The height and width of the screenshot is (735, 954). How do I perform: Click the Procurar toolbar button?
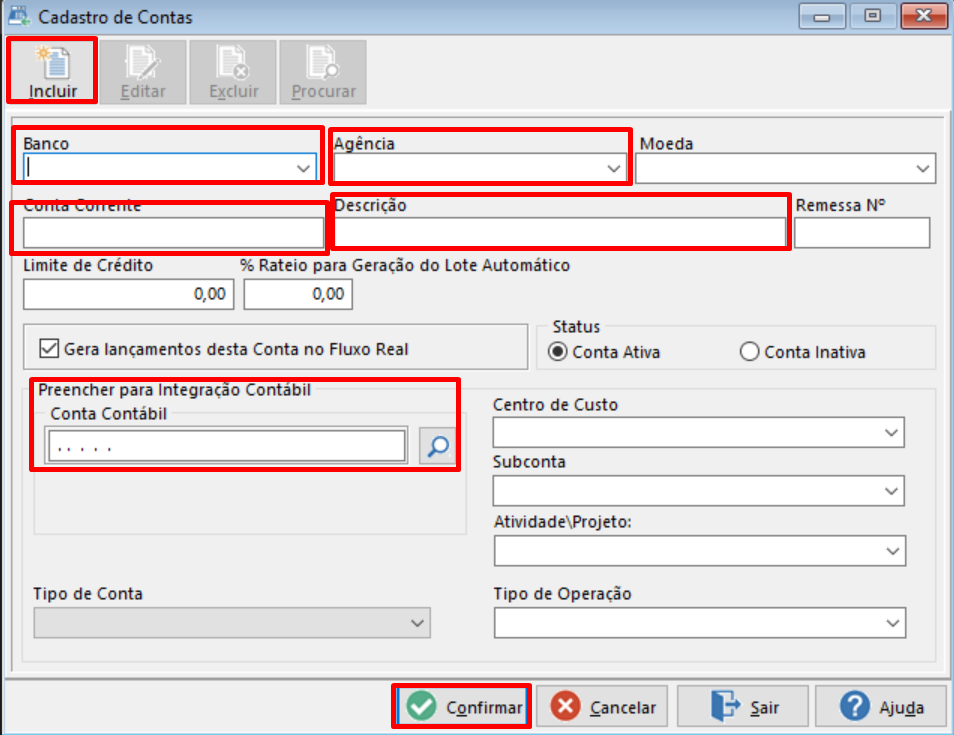(323, 72)
